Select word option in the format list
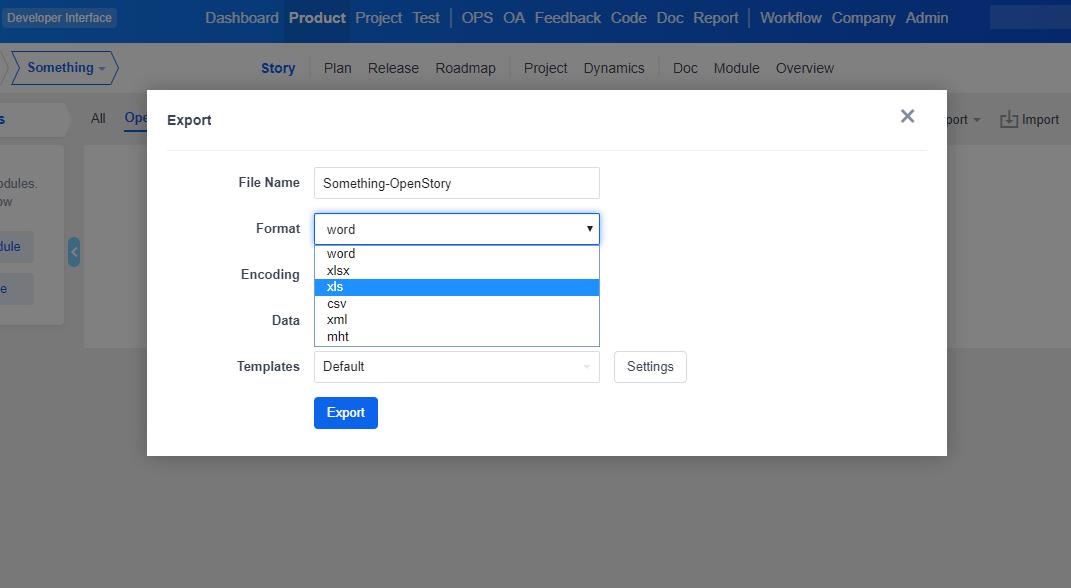The image size is (1071, 588). coord(456,254)
